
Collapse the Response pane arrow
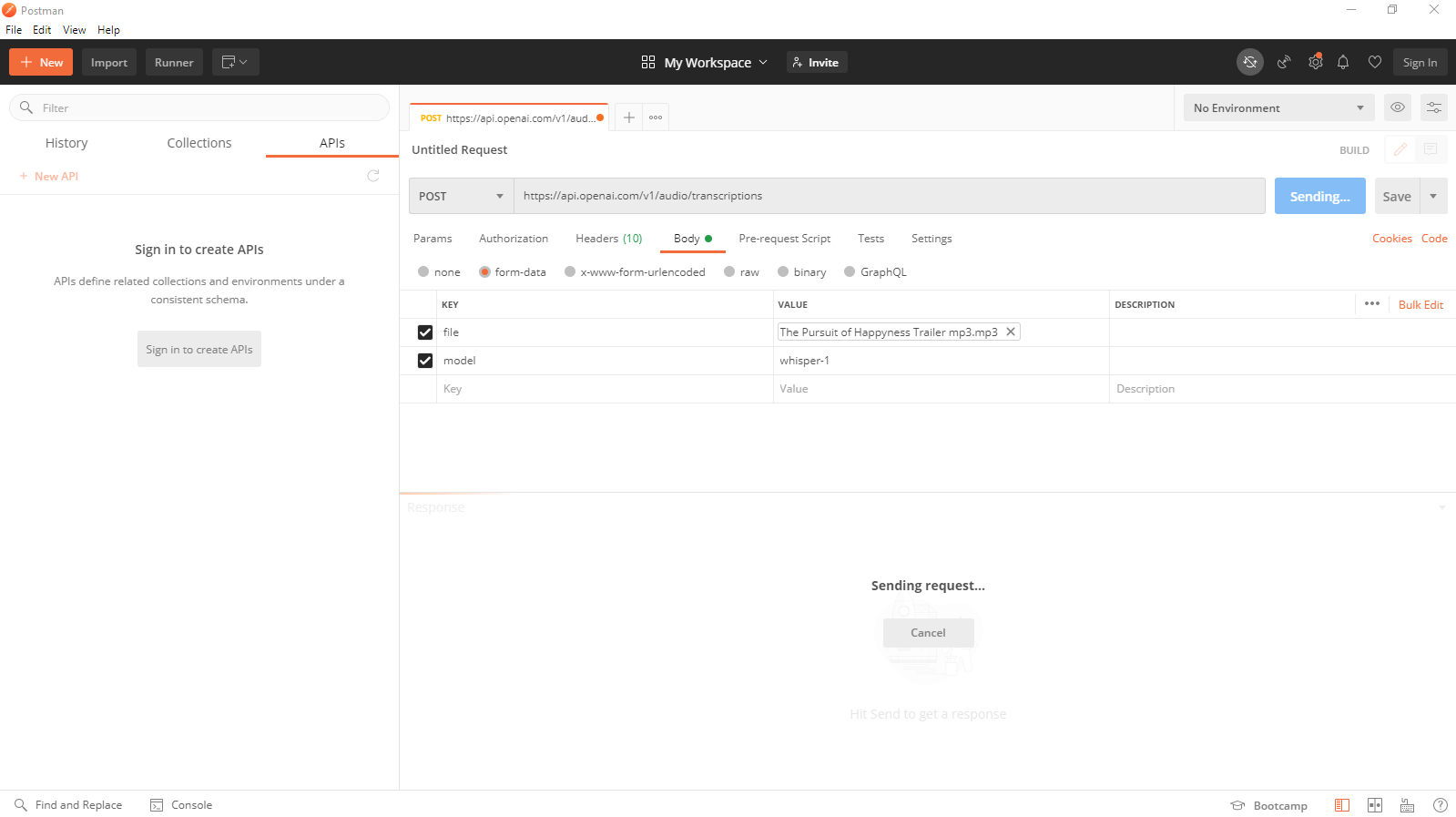pos(1442,507)
